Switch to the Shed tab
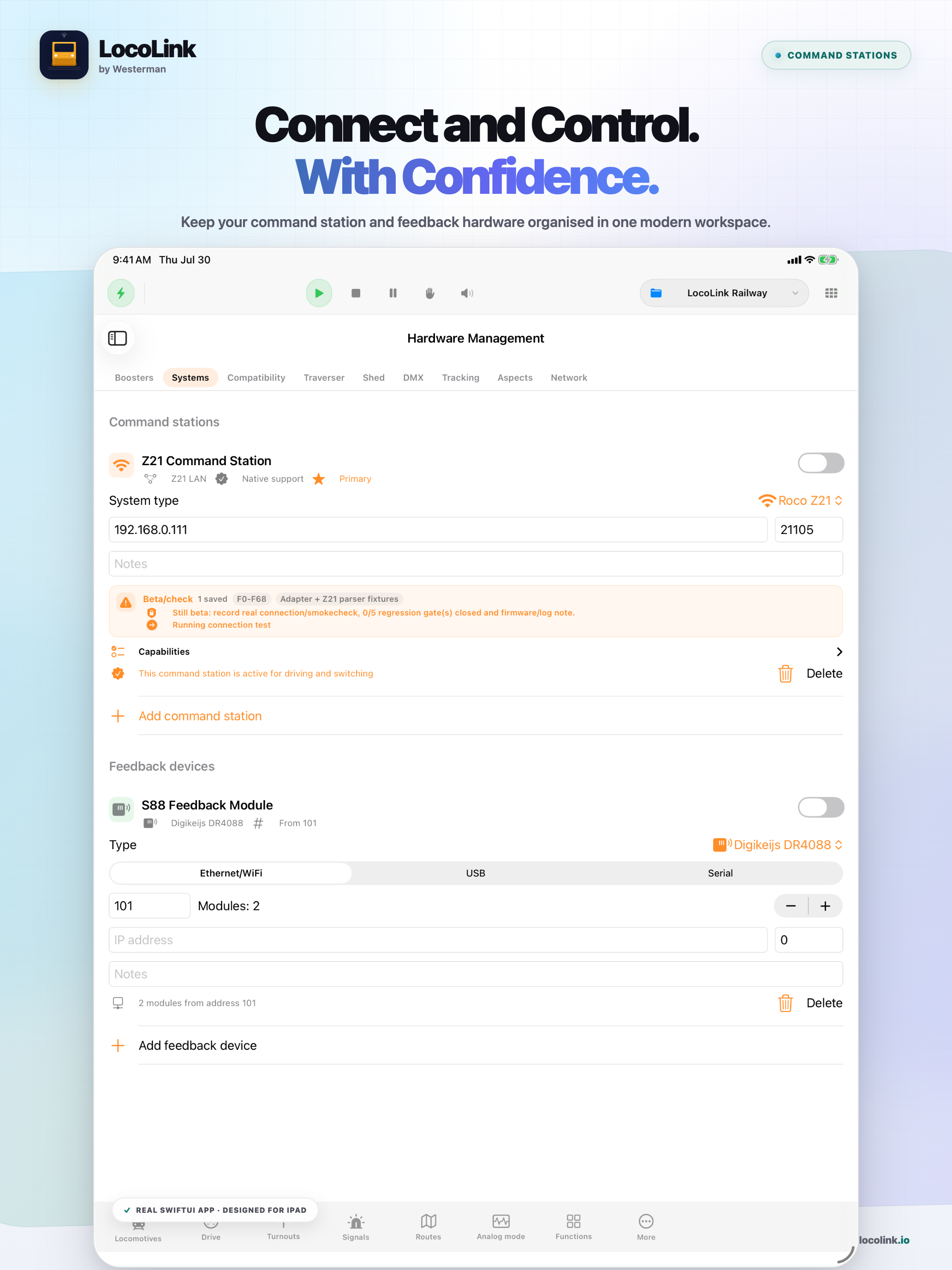Viewport: 952px width, 1270px height. [x=374, y=378]
